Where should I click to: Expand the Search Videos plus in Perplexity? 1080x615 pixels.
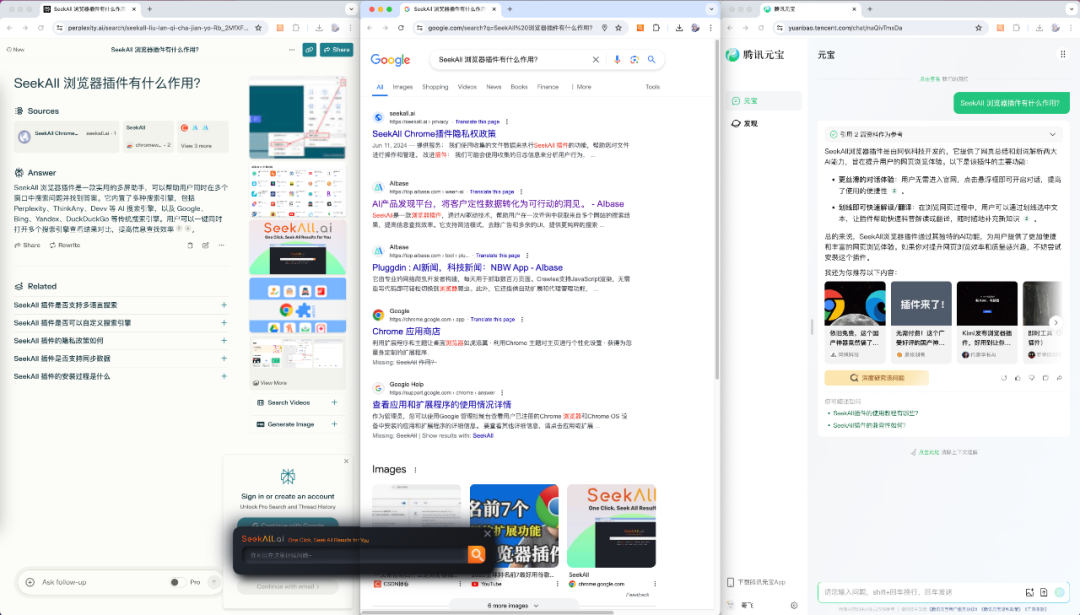[334, 403]
